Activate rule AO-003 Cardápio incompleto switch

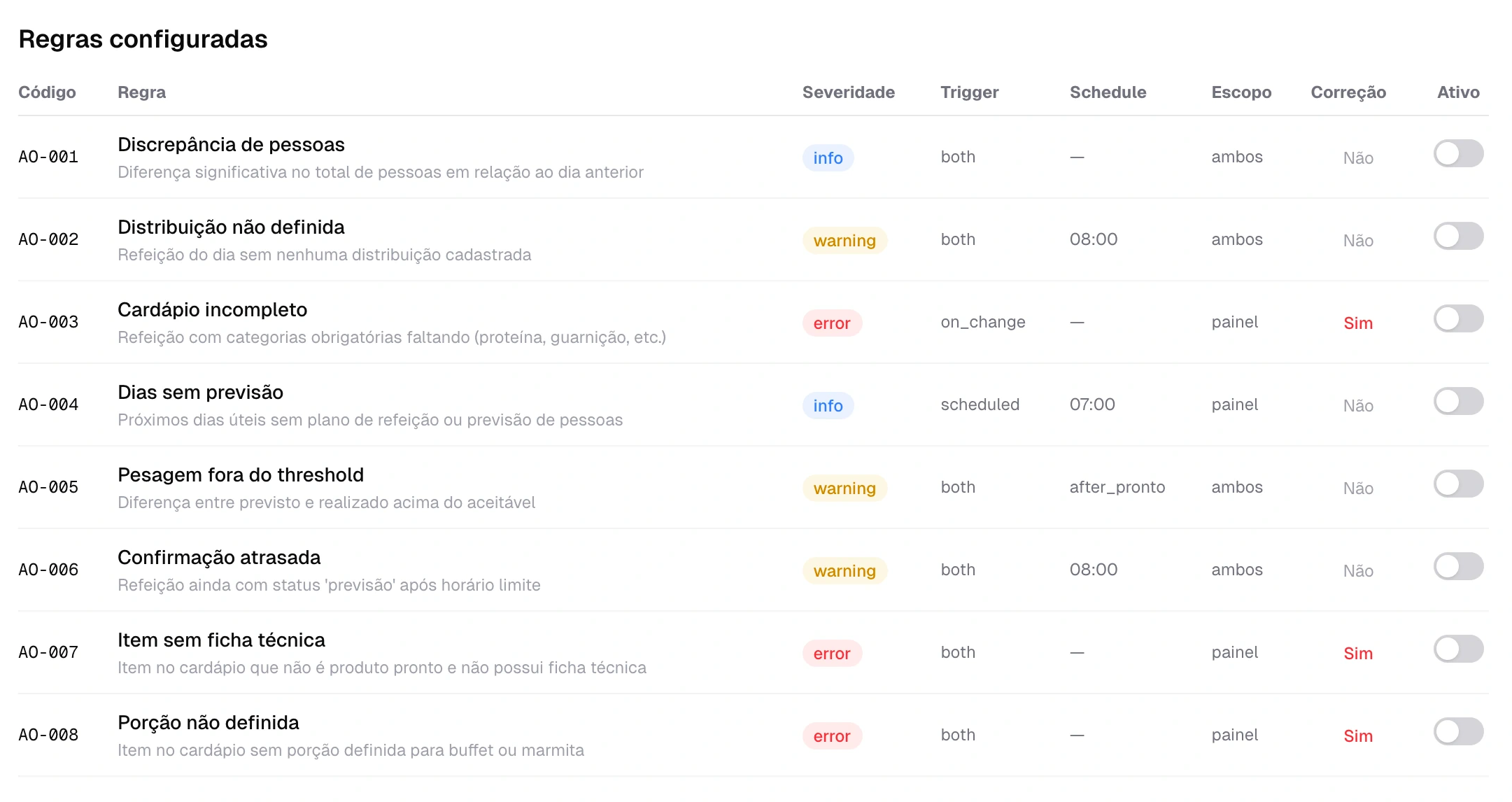pos(1459,318)
